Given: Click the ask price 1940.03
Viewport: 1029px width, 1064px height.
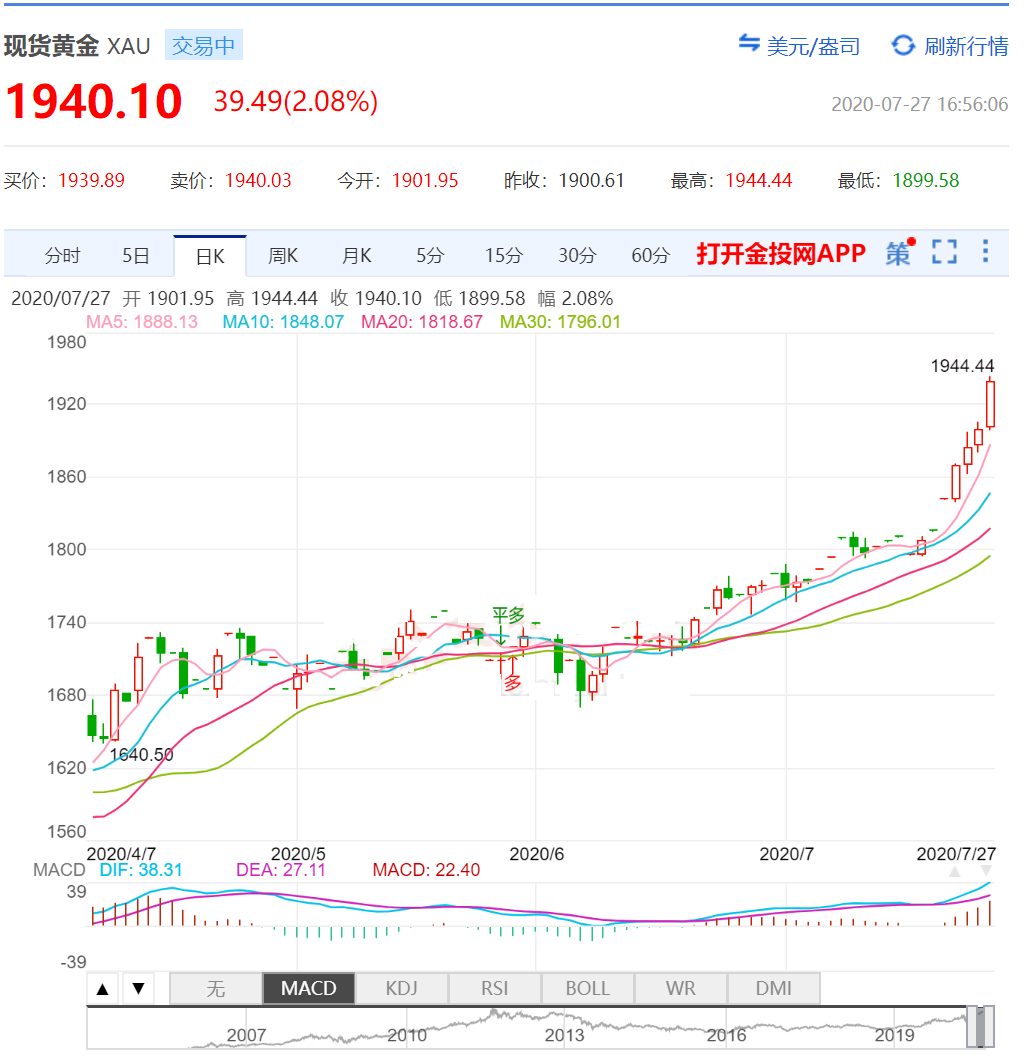Looking at the screenshot, I should point(258,180).
